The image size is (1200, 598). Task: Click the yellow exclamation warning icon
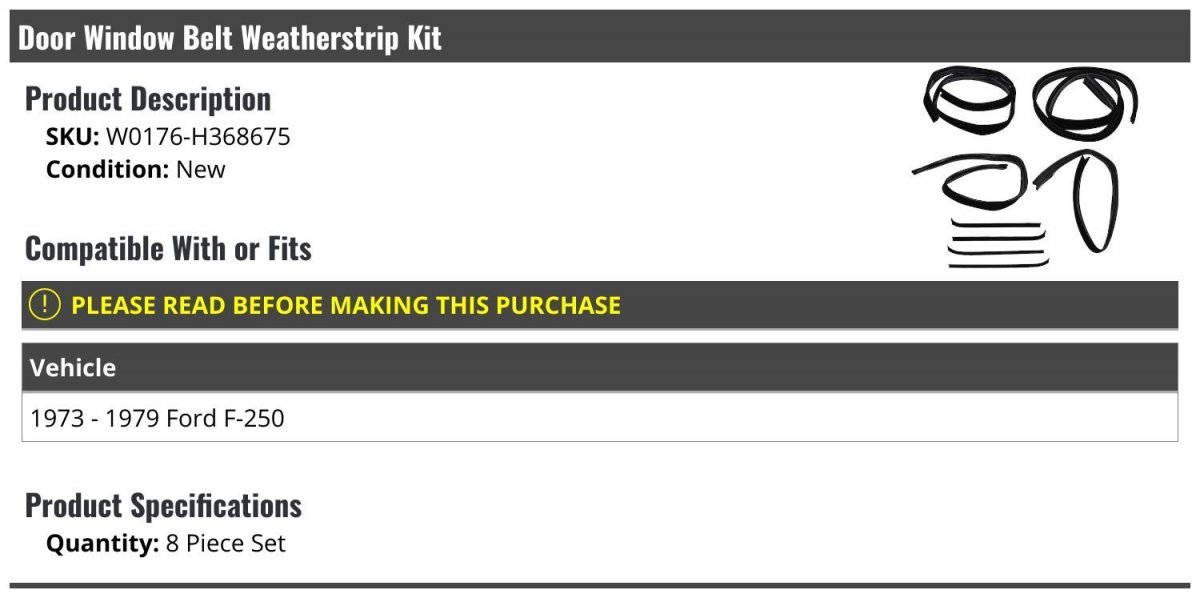pos(45,305)
